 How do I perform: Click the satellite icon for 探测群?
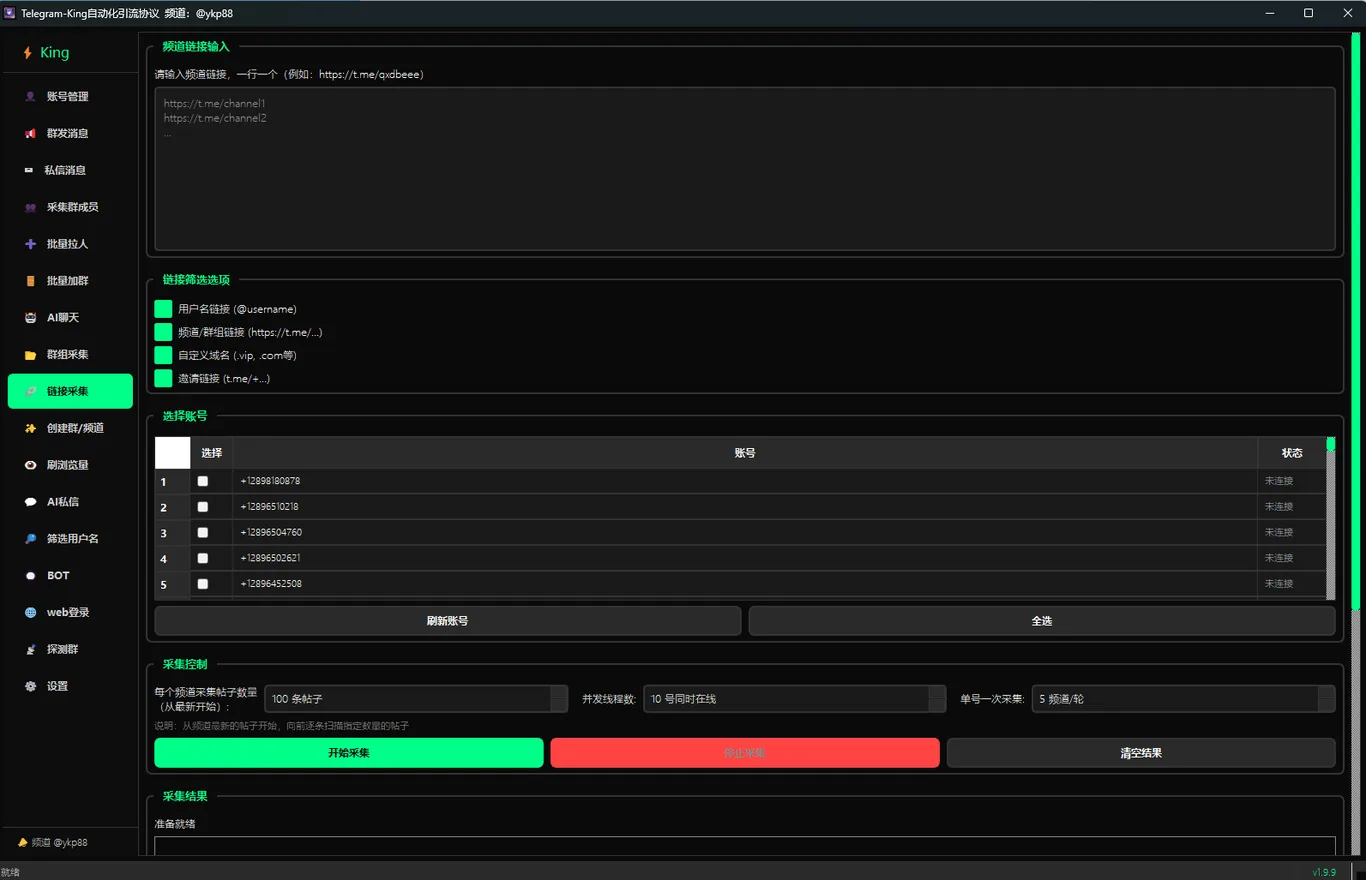tap(30, 650)
